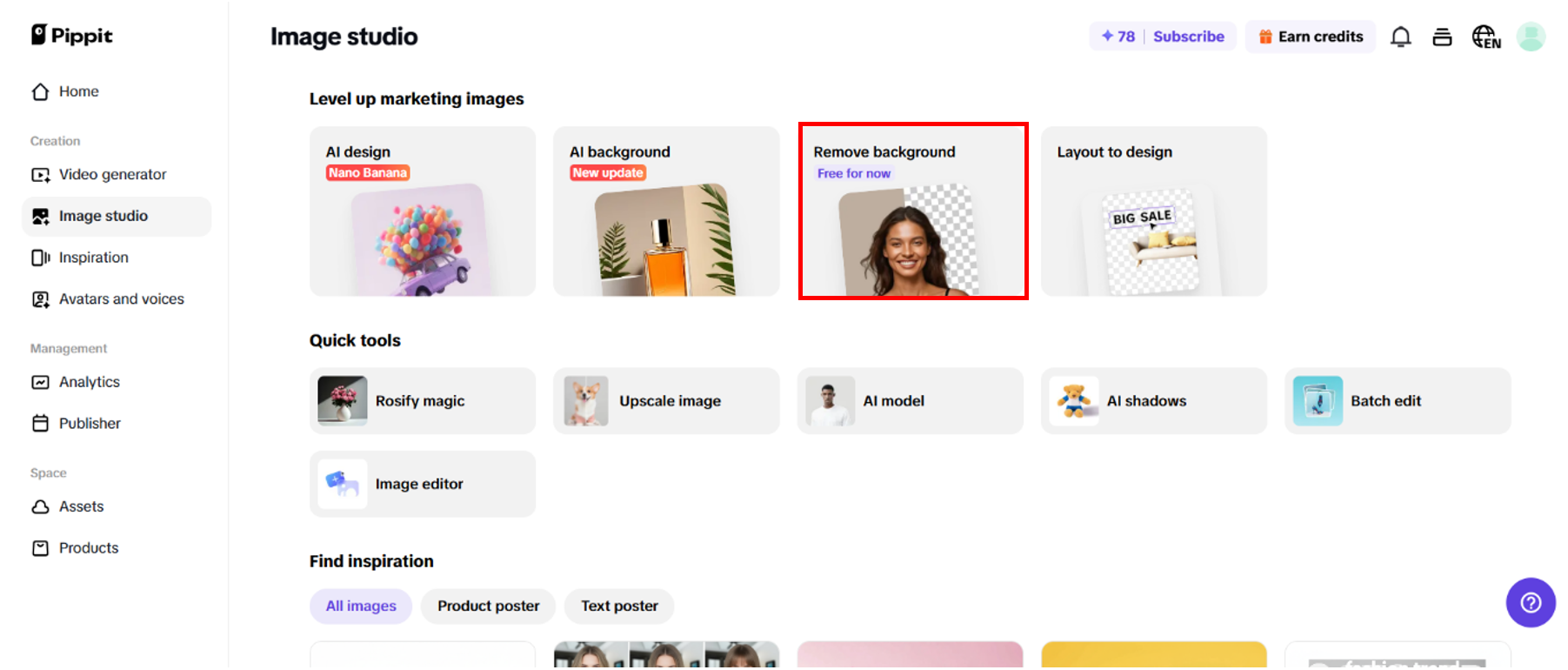1568x670 pixels.
Task: Click the credits sparkle 78 indicator
Action: pyautogui.click(x=1118, y=37)
